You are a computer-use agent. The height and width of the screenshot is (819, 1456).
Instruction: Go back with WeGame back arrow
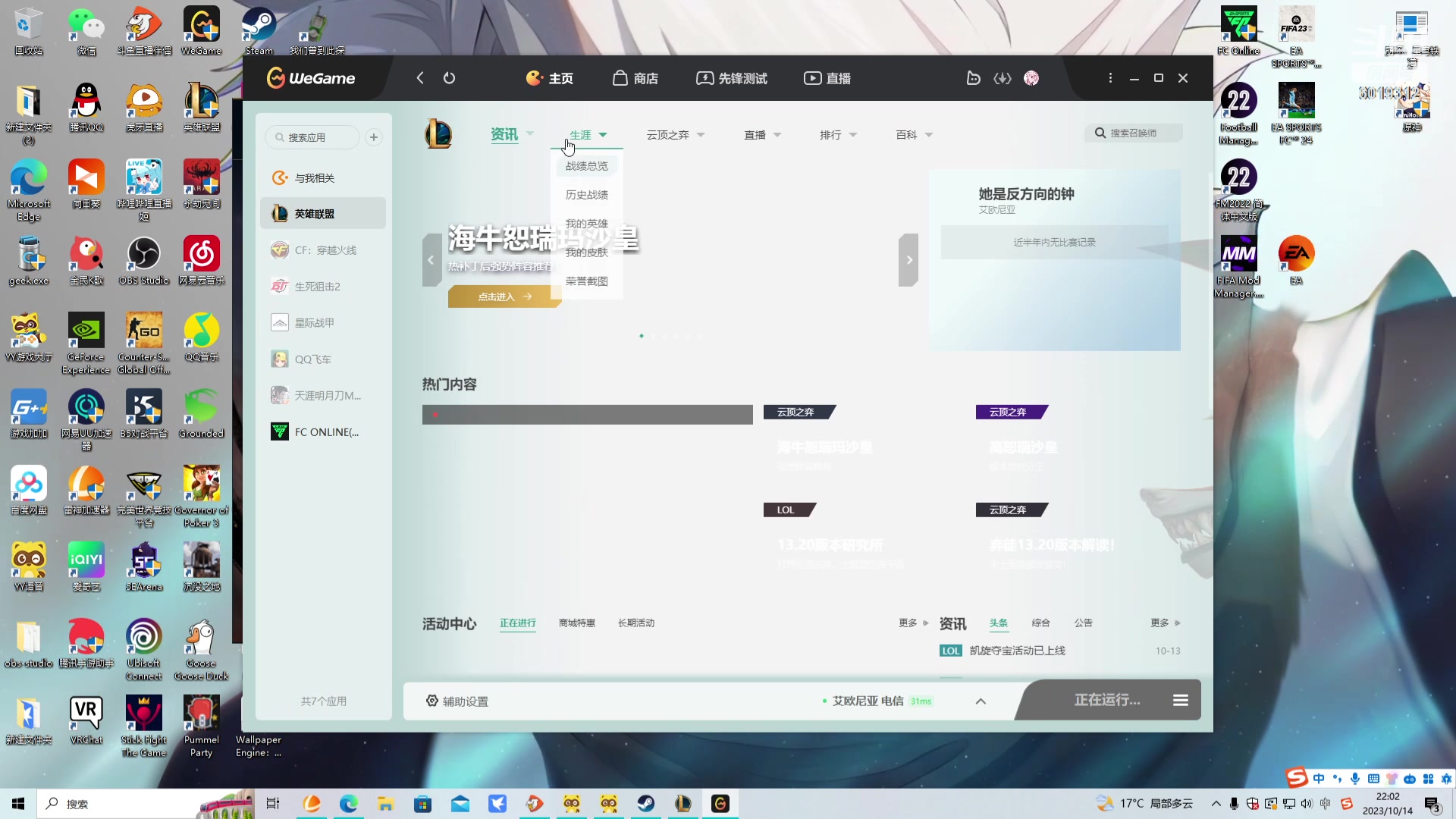click(x=420, y=78)
